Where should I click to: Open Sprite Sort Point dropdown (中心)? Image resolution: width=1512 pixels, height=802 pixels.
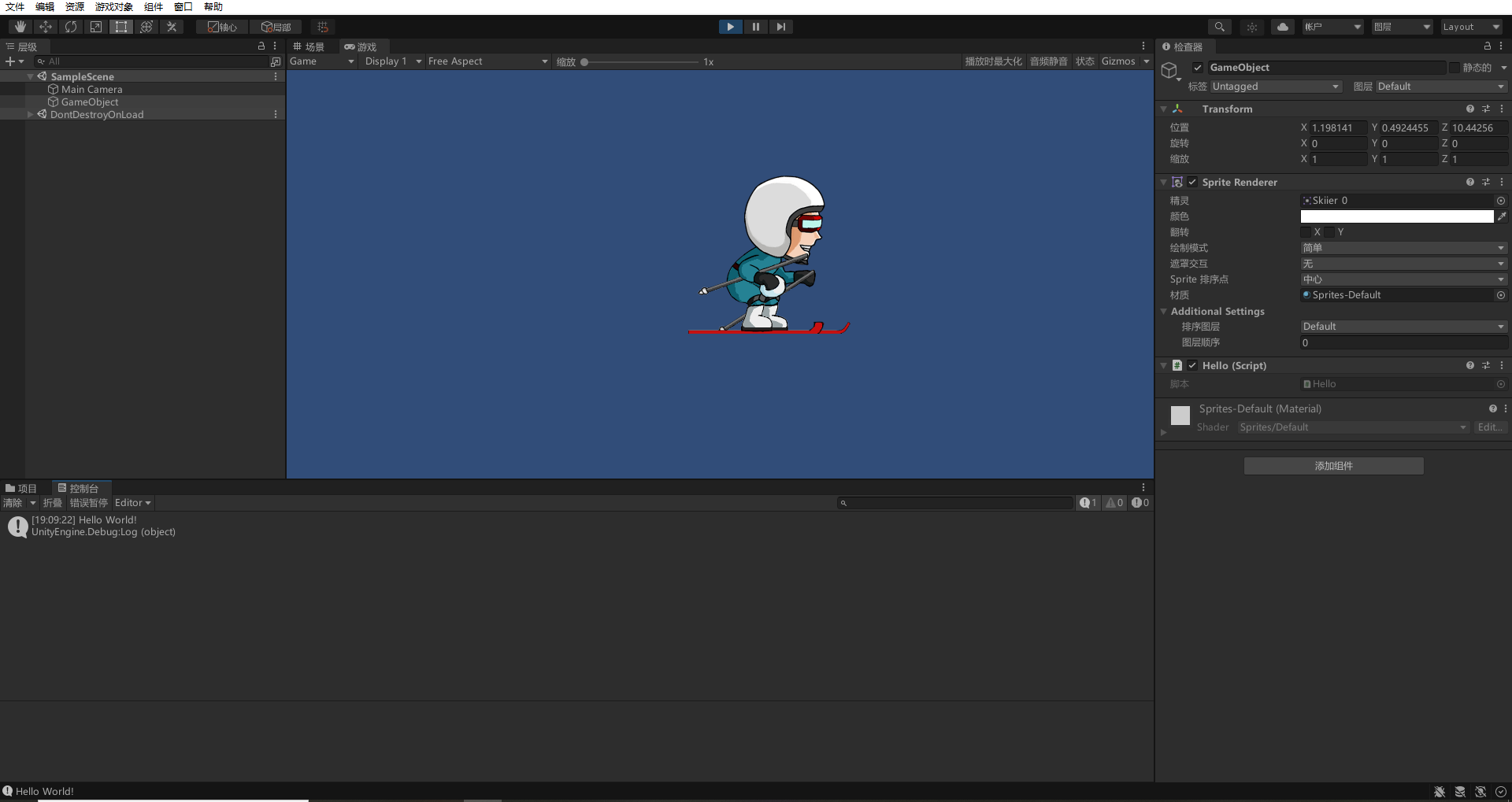pos(1403,279)
